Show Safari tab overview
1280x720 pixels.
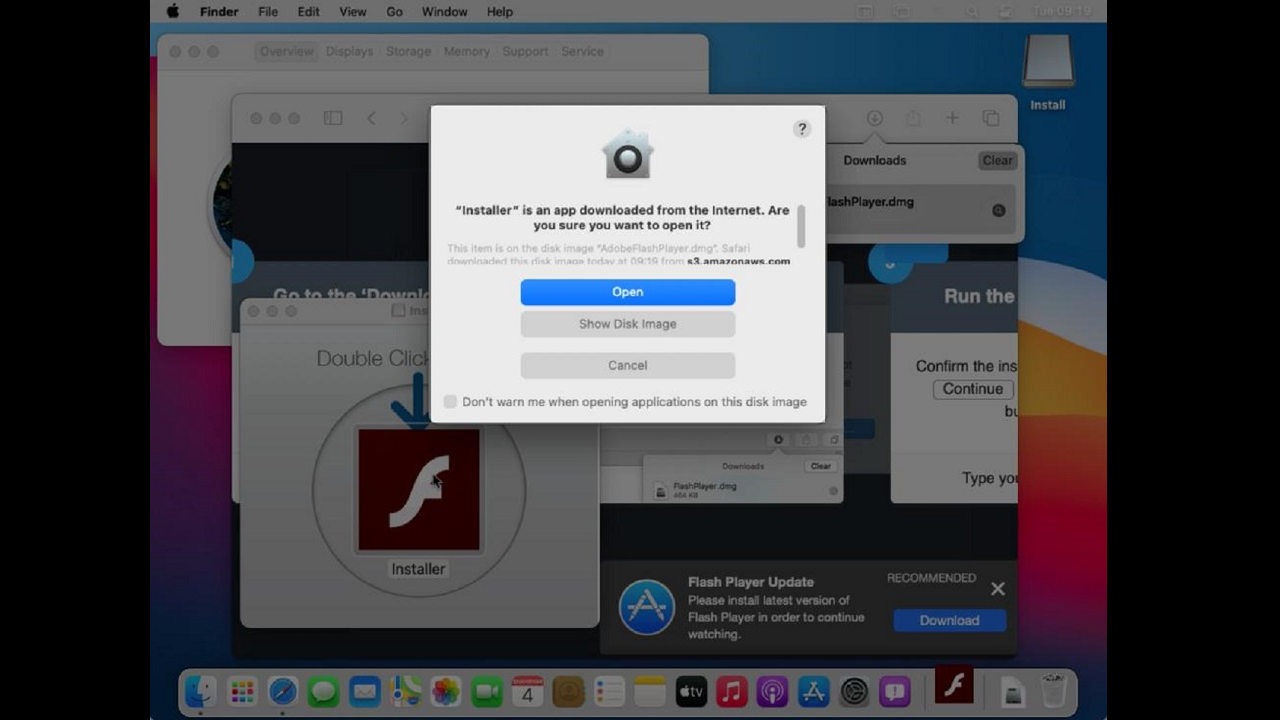(991, 118)
